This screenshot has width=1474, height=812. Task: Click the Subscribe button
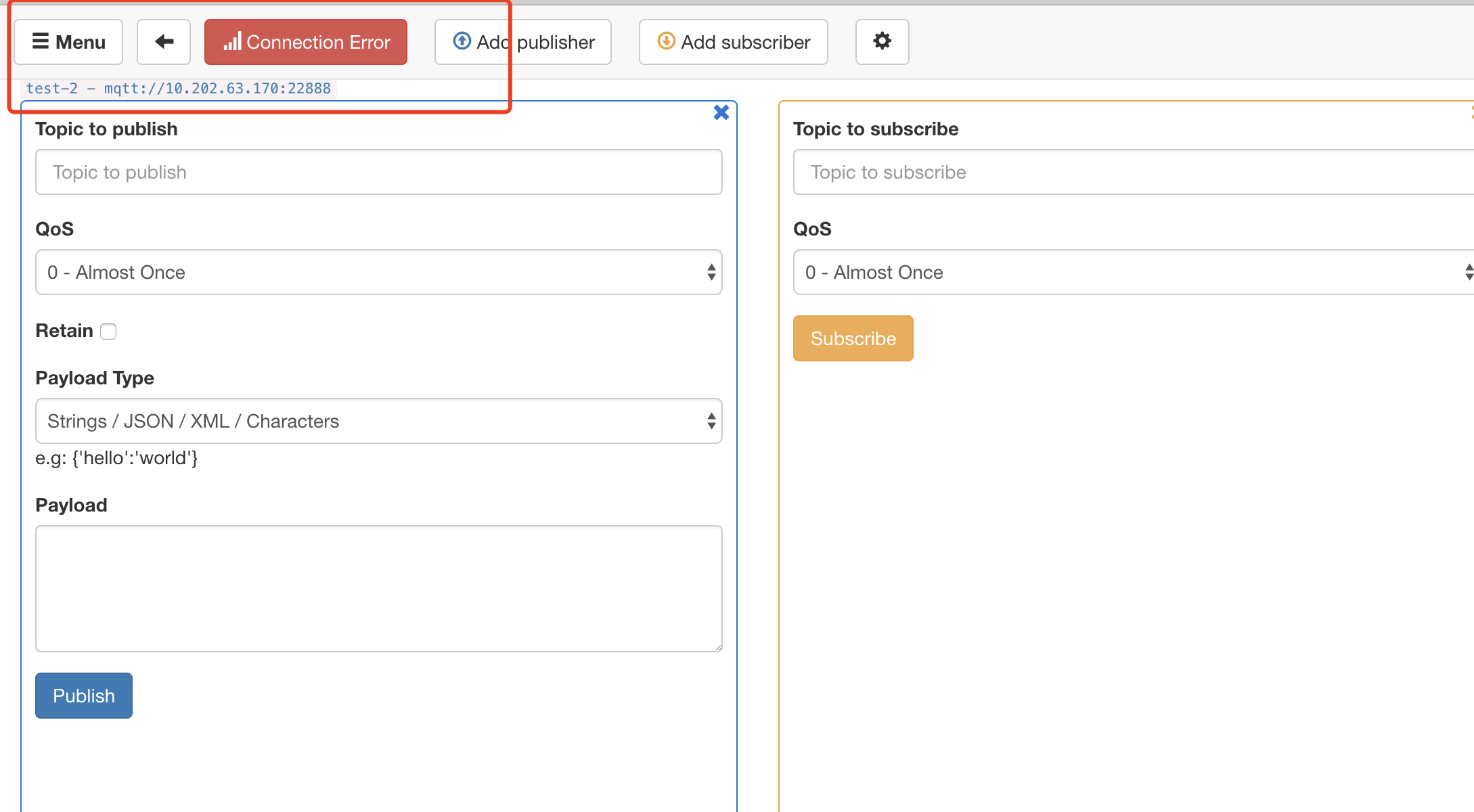pyautogui.click(x=853, y=338)
